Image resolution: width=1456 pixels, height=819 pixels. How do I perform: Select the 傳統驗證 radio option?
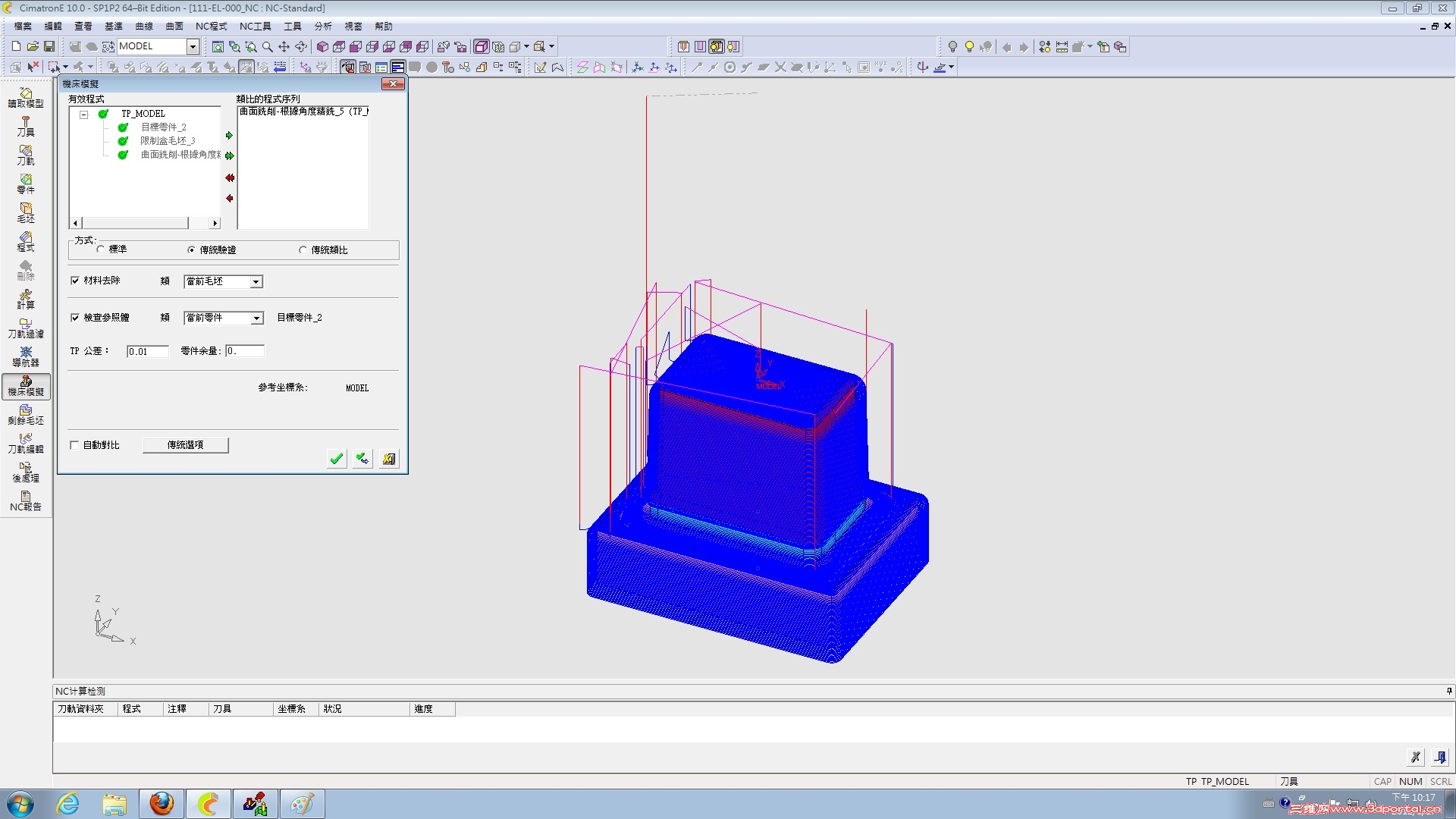pyautogui.click(x=191, y=249)
